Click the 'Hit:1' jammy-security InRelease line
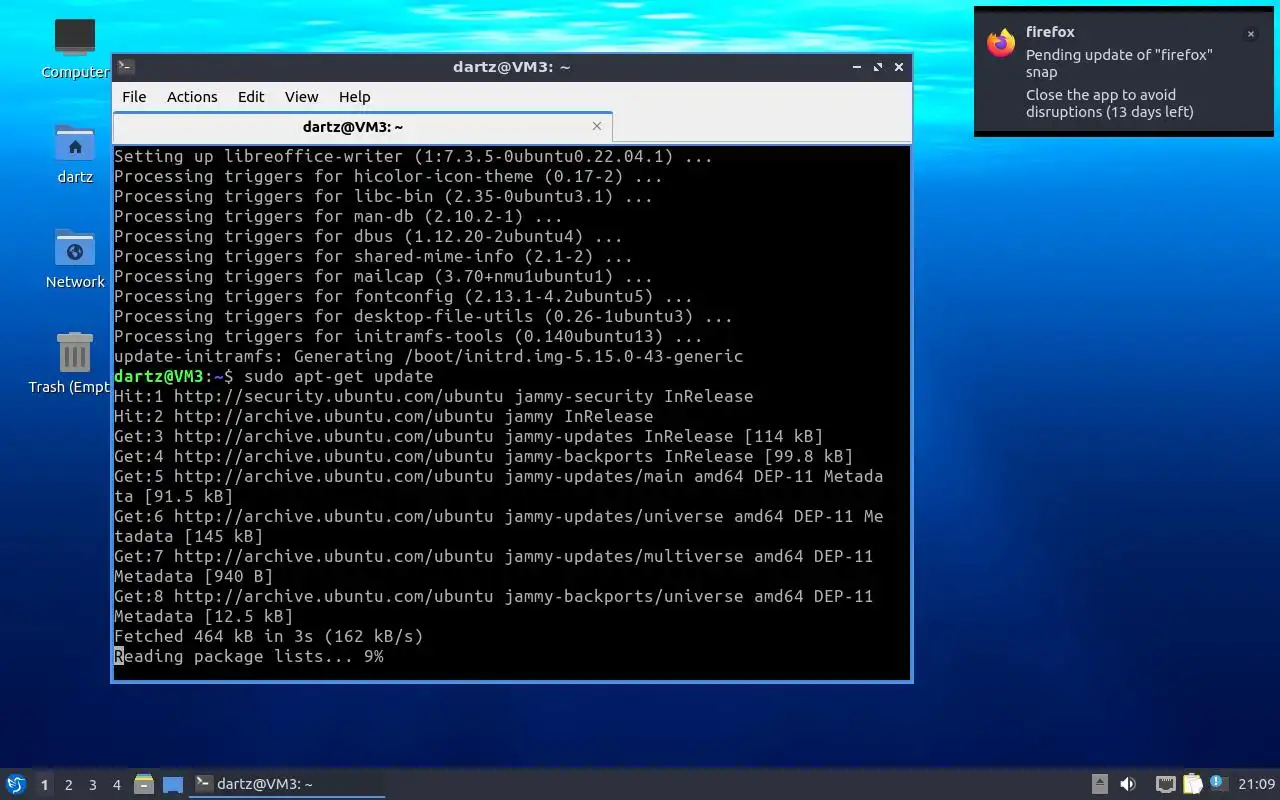1280x800 pixels. point(434,396)
